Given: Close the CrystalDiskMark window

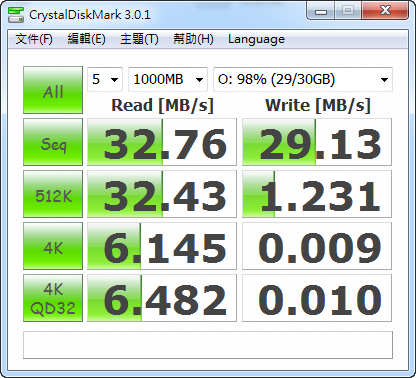Looking at the screenshot, I should coord(385,11).
